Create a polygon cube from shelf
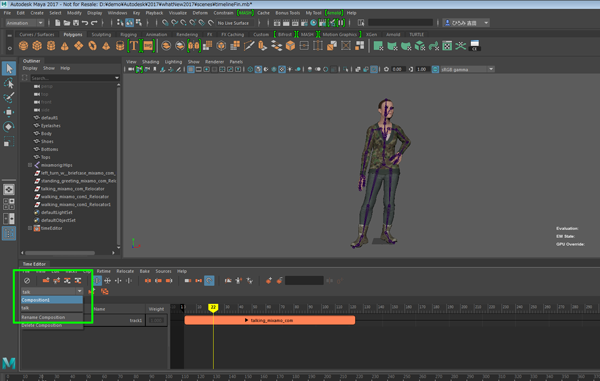Viewport: 600px width, 381px height. [37, 46]
